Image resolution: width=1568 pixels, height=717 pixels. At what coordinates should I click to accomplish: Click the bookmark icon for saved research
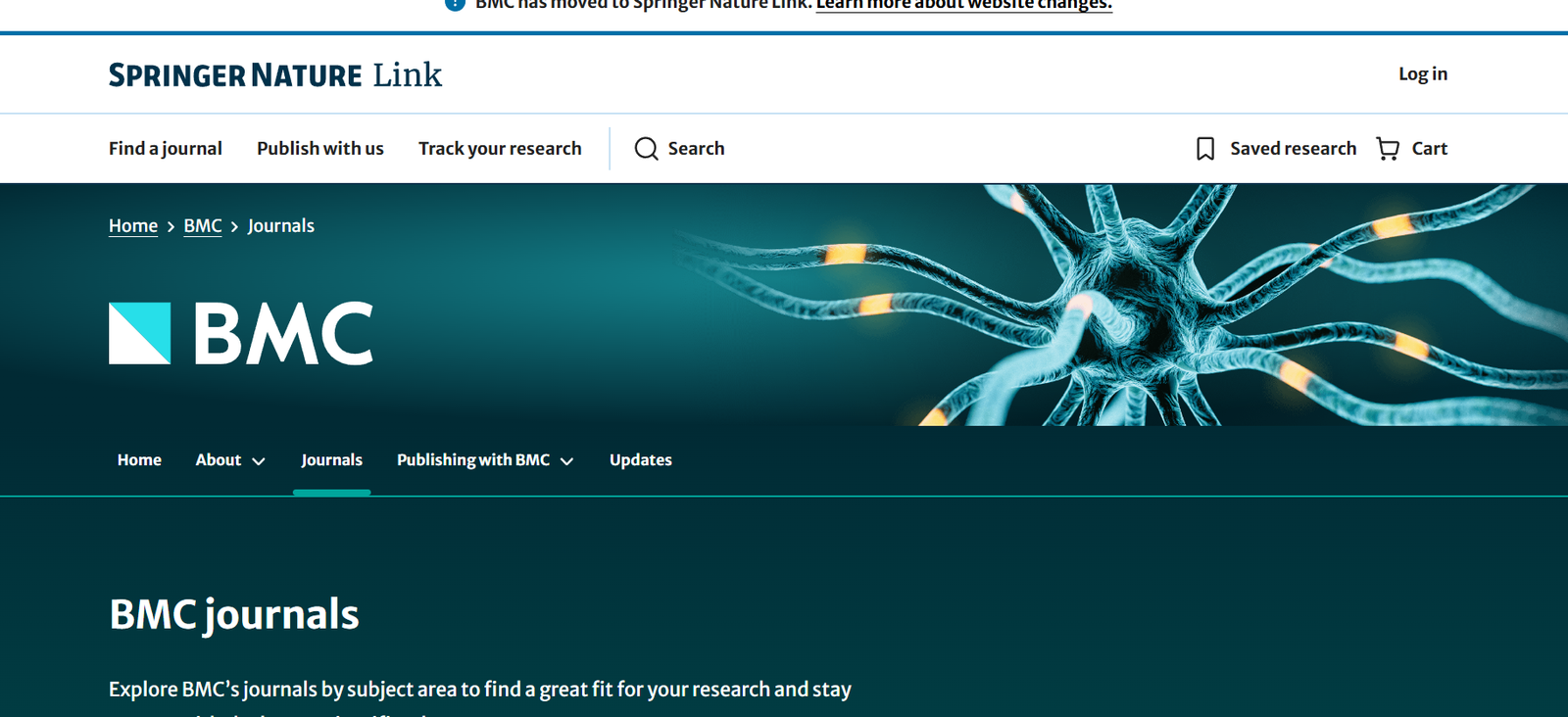[x=1205, y=148]
